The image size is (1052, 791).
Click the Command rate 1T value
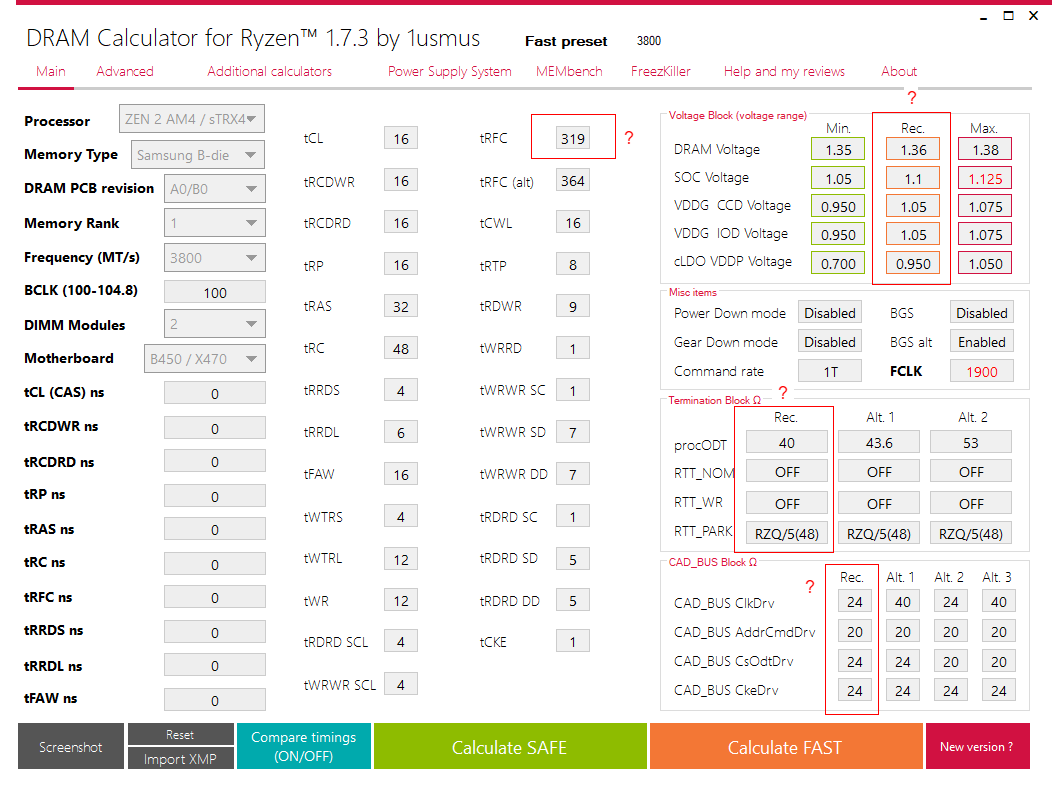click(x=830, y=371)
